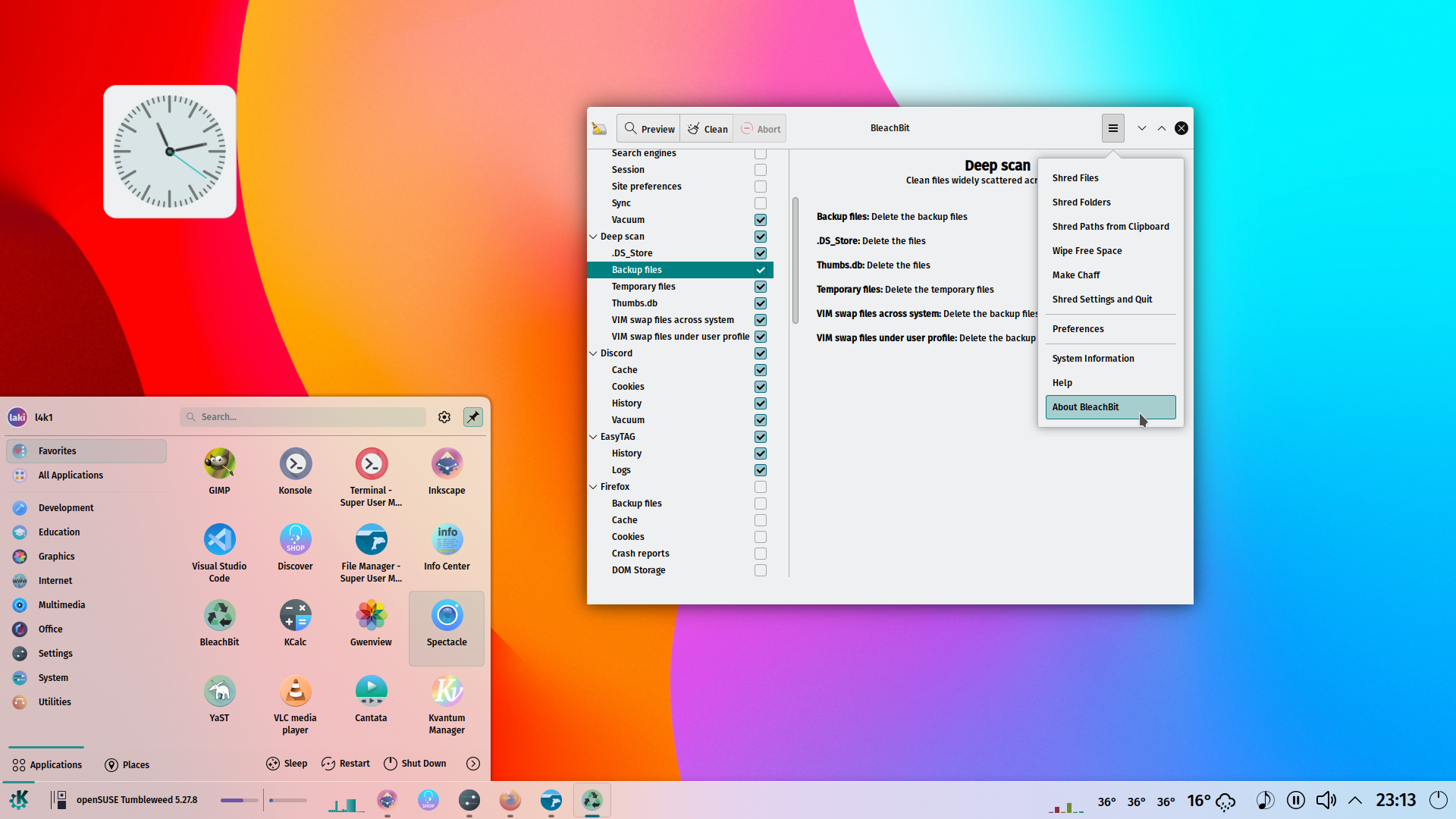Open System Information menu entry
1456x819 pixels.
tap(1110, 359)
